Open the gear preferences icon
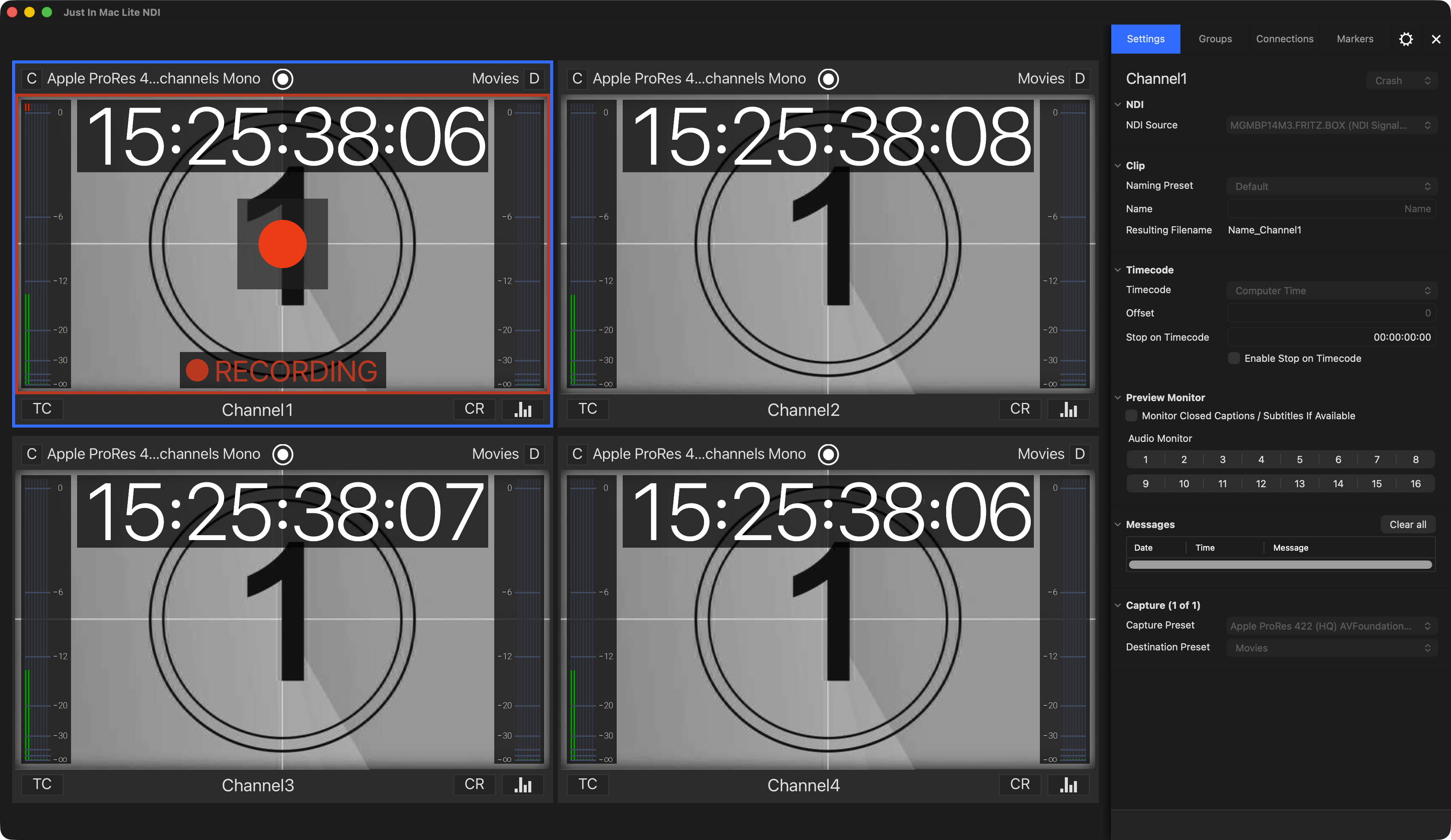1451x840 pixels. (x=1406, y=39)
